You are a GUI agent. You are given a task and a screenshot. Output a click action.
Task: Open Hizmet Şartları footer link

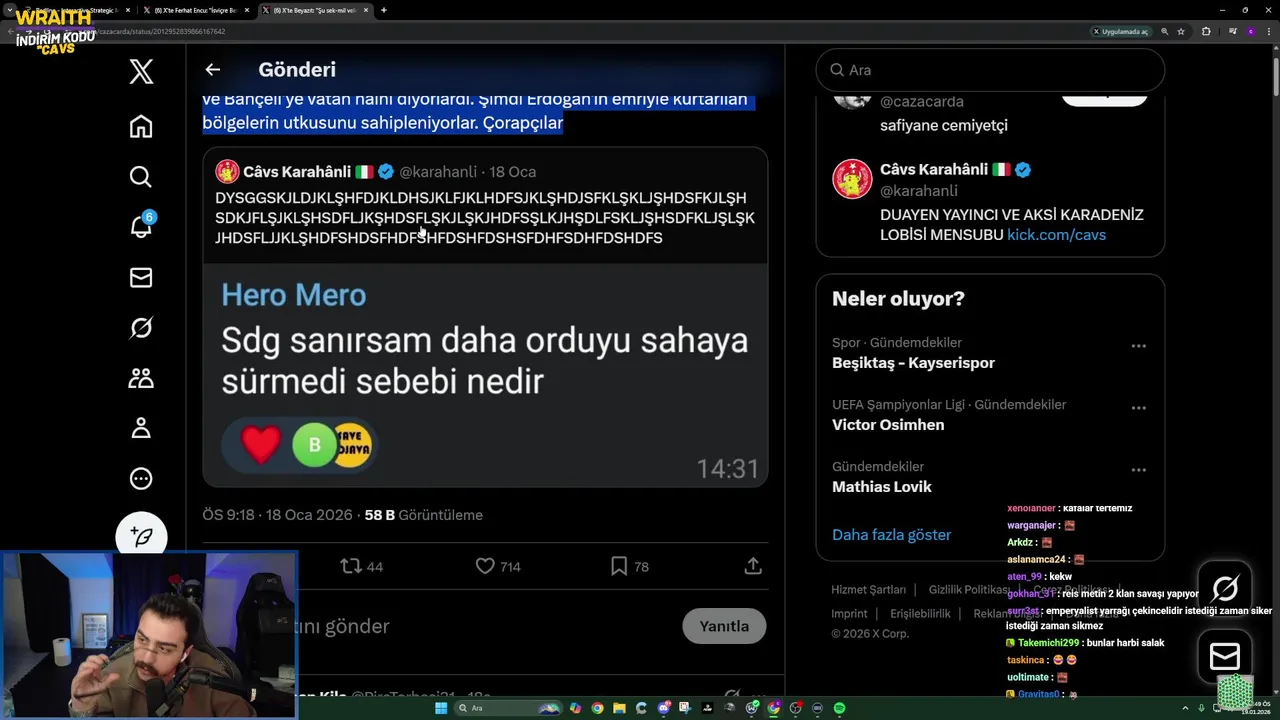868,590
